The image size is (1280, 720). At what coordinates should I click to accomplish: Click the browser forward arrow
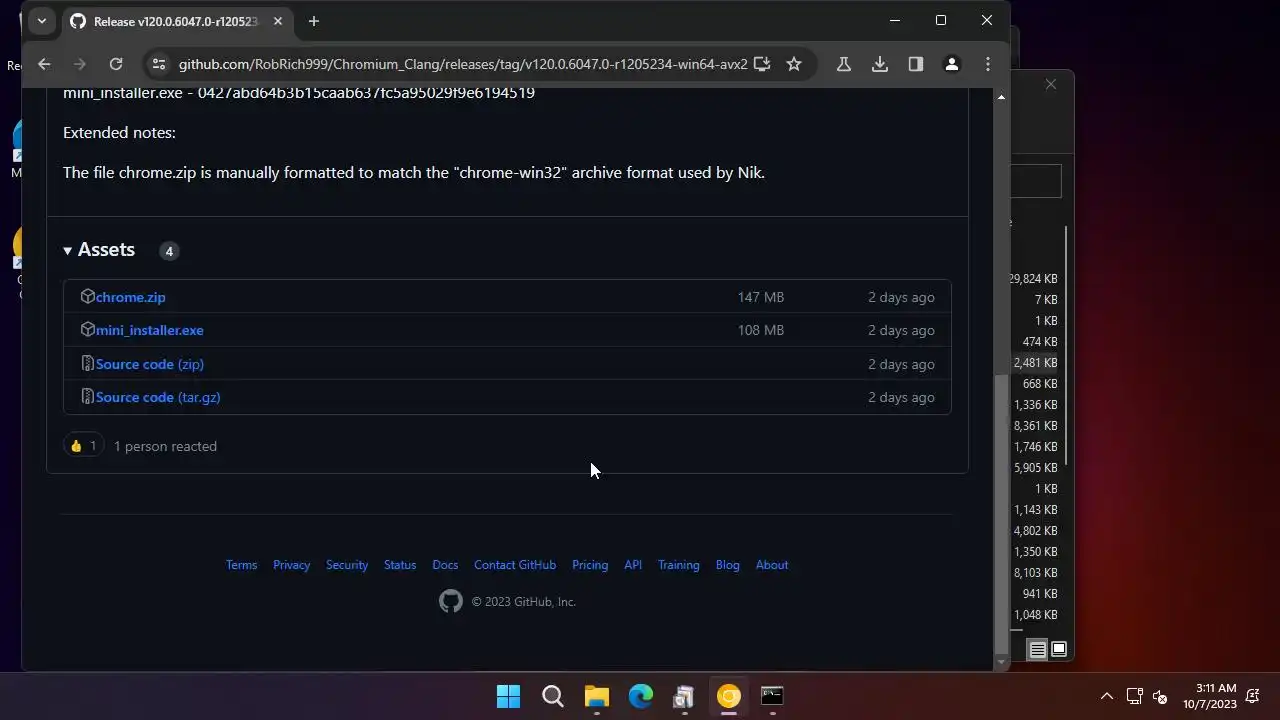[x=80, y=64]
